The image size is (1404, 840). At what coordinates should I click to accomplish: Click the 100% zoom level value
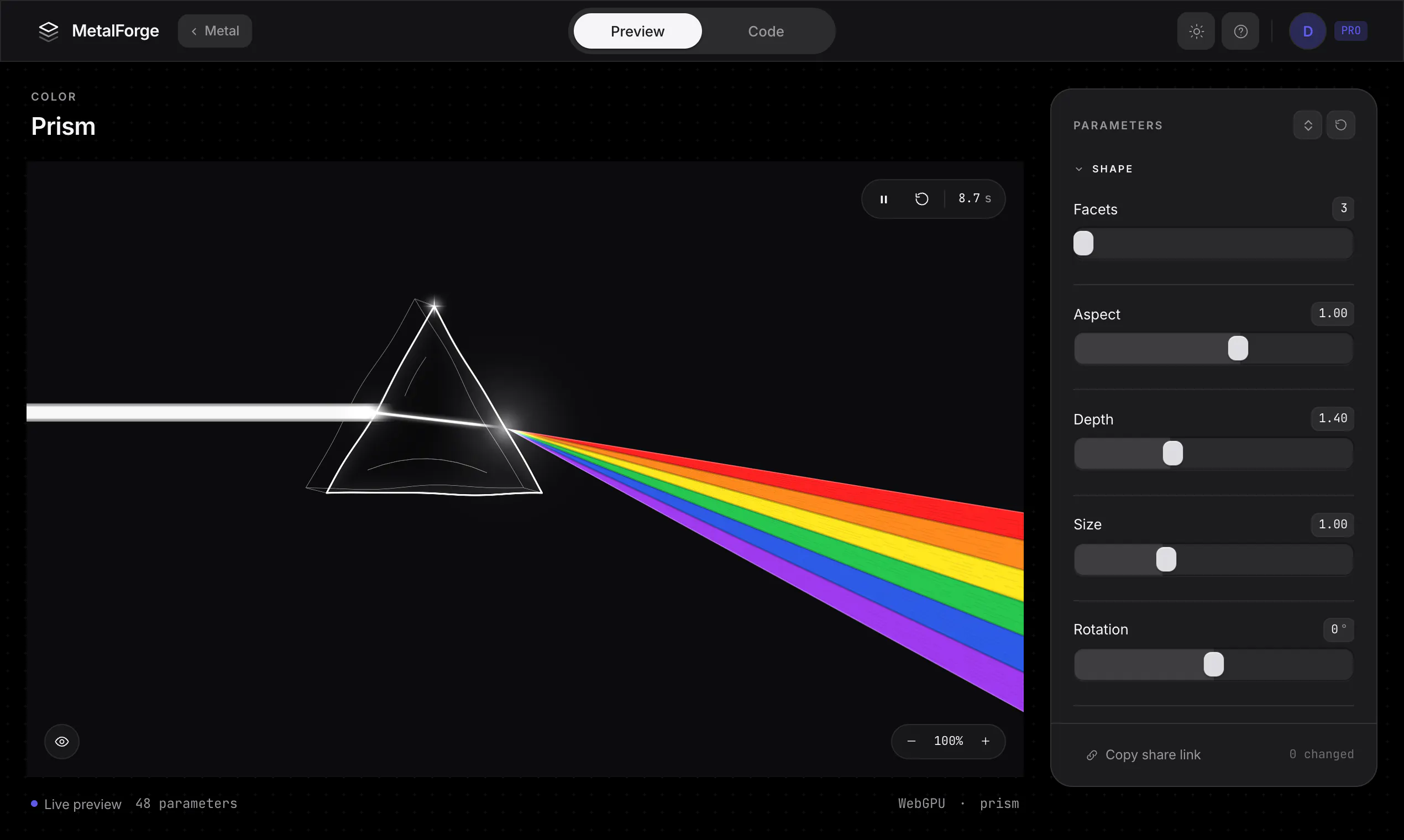[949, 741]
